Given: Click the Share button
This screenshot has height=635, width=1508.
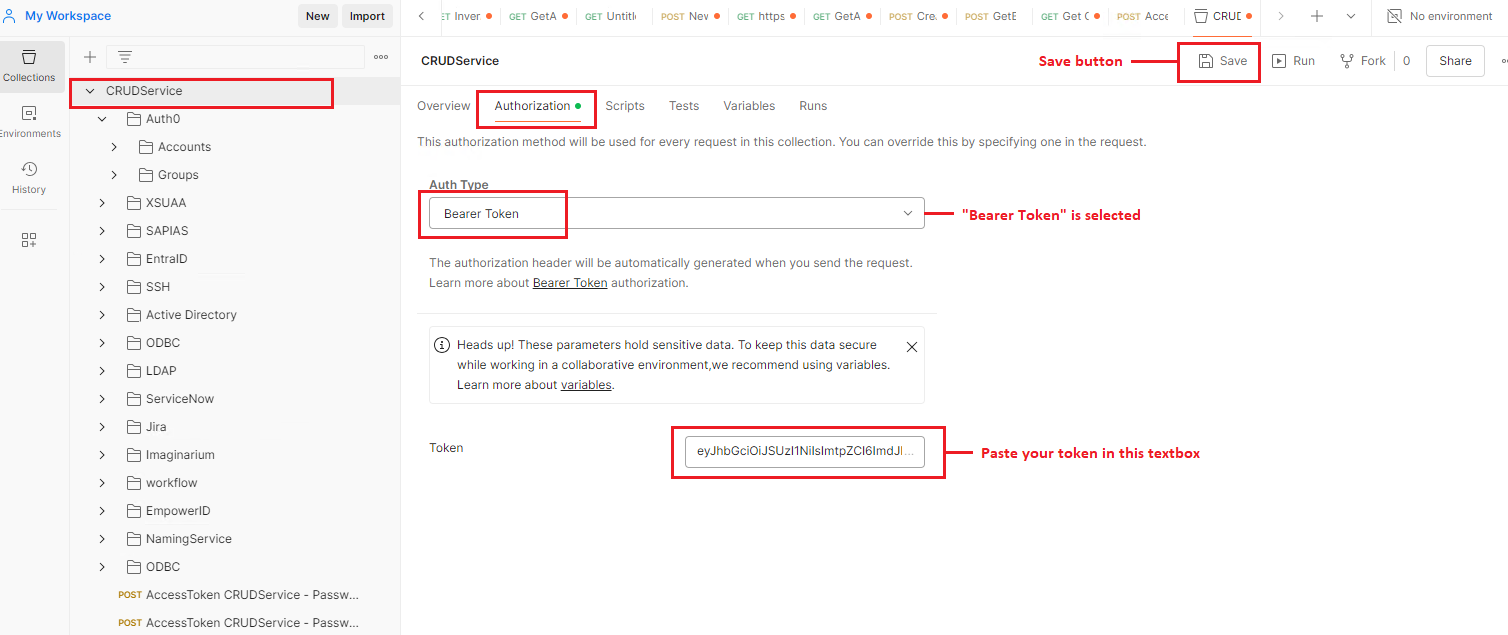Looking at the screenshot, I should [1455, 61].
